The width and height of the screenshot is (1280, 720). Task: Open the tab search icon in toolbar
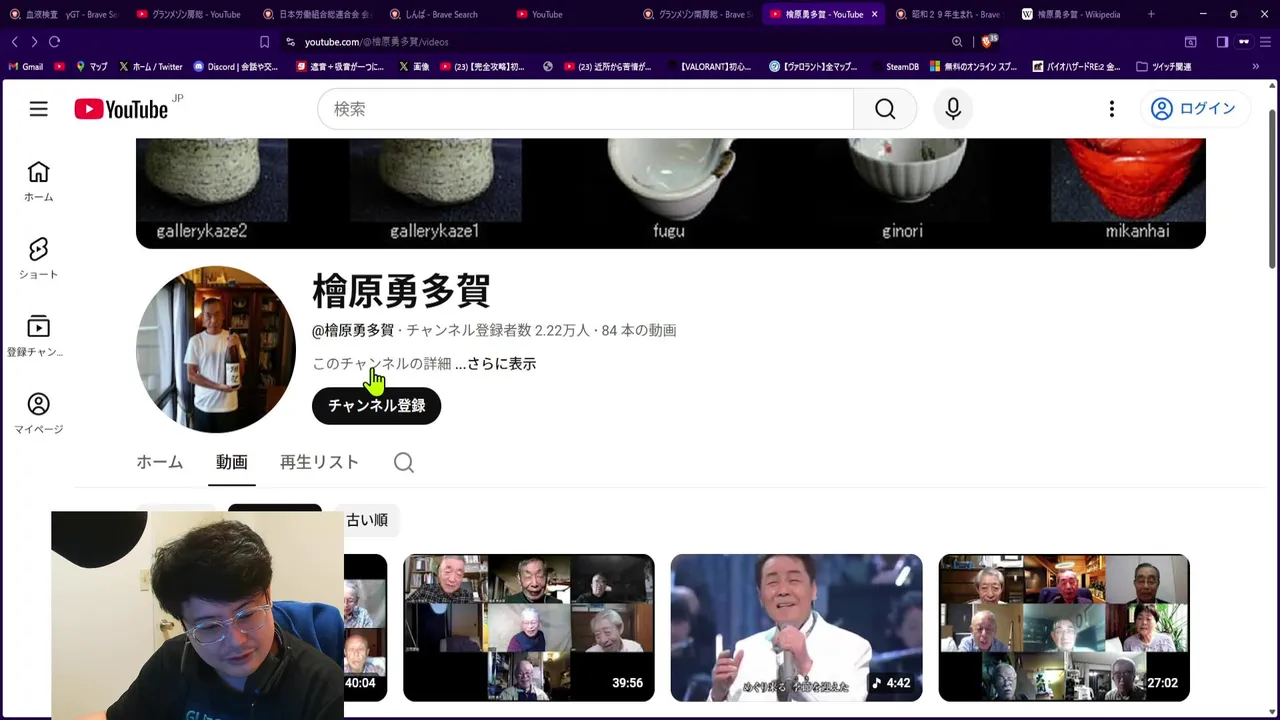[x=1190, y=42]
